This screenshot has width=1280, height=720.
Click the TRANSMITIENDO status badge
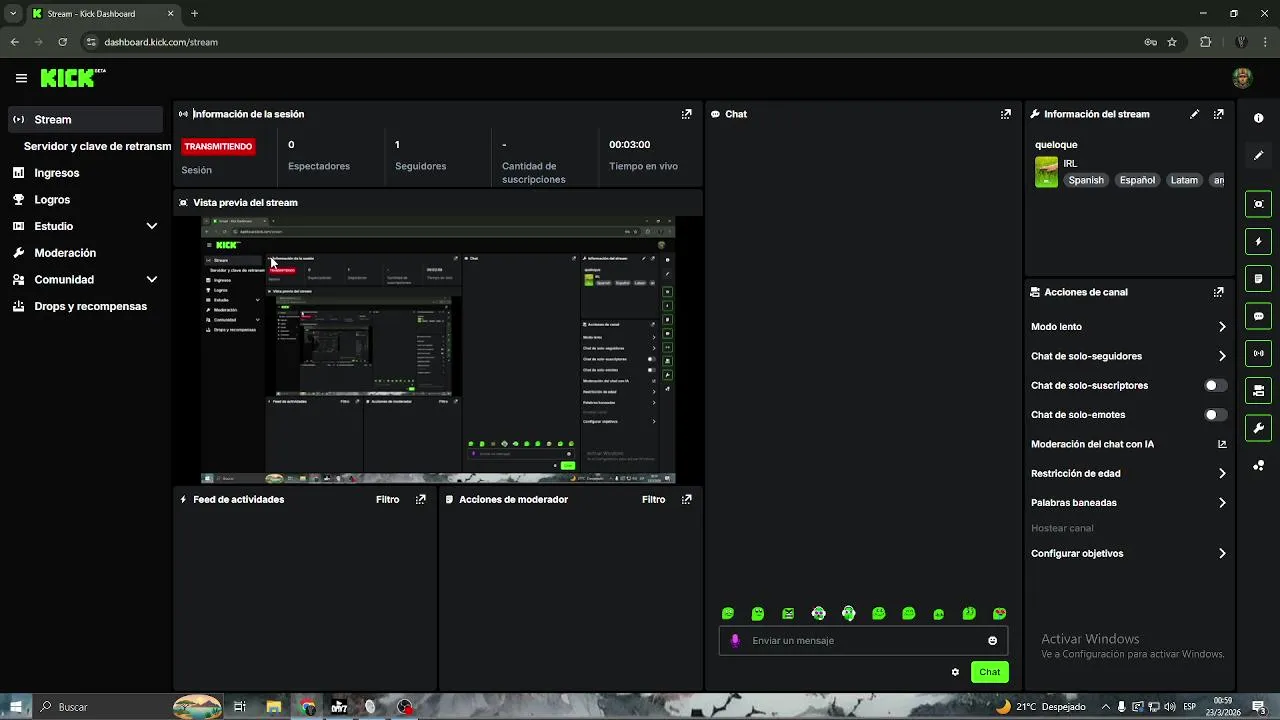[x=218, y=146]
